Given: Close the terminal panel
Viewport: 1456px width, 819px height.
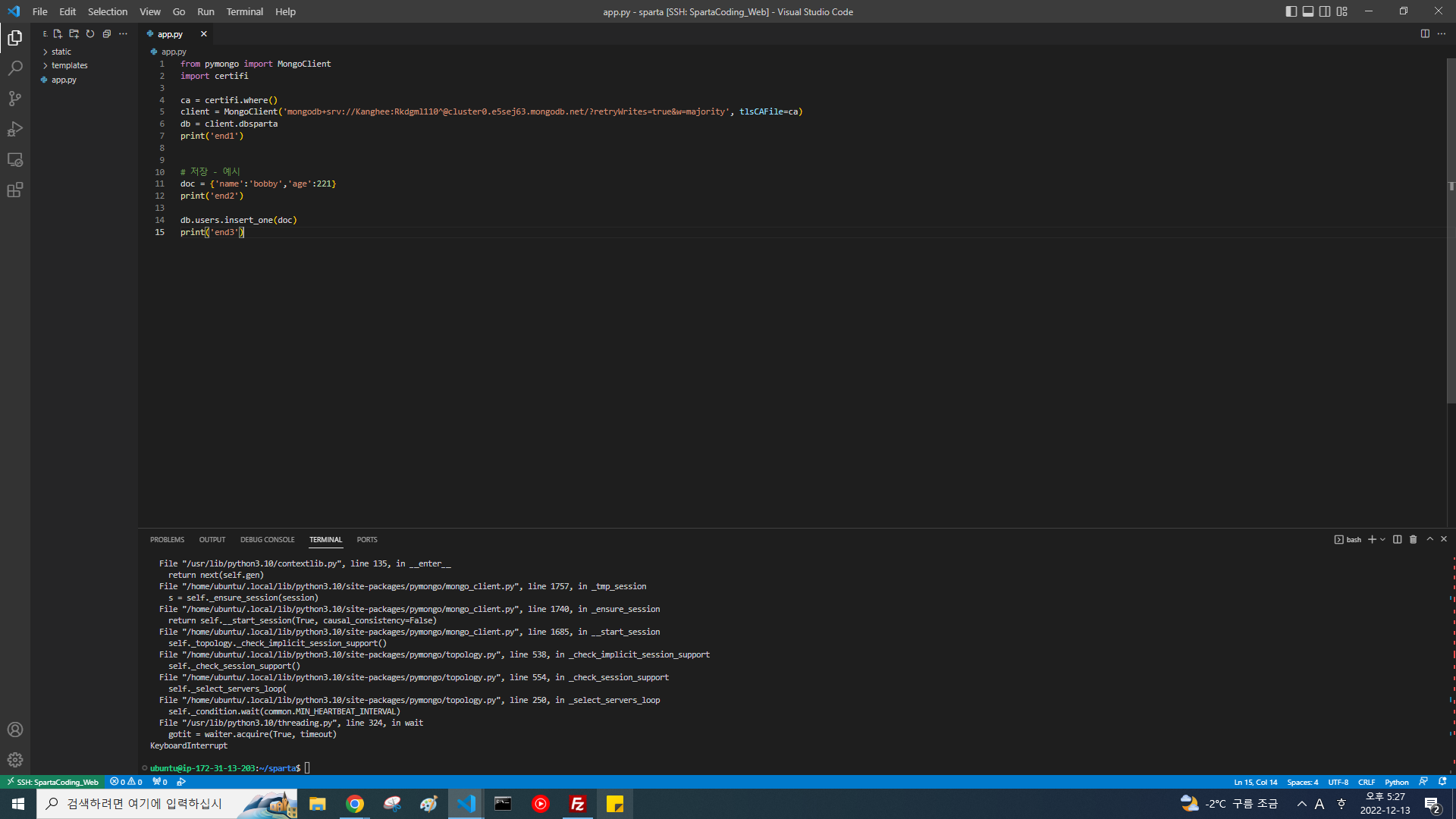Looking at the screenshot, I should coord(1444,539).
